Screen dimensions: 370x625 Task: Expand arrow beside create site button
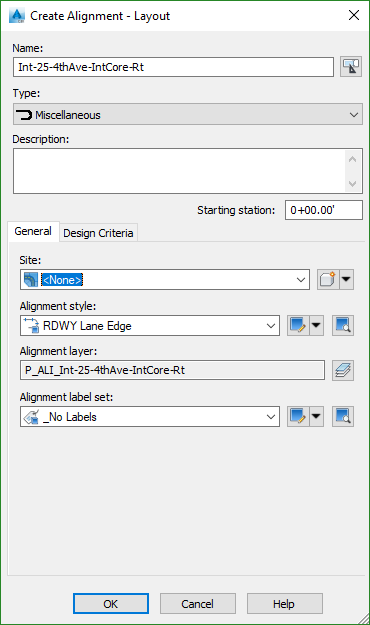point(346,279)
